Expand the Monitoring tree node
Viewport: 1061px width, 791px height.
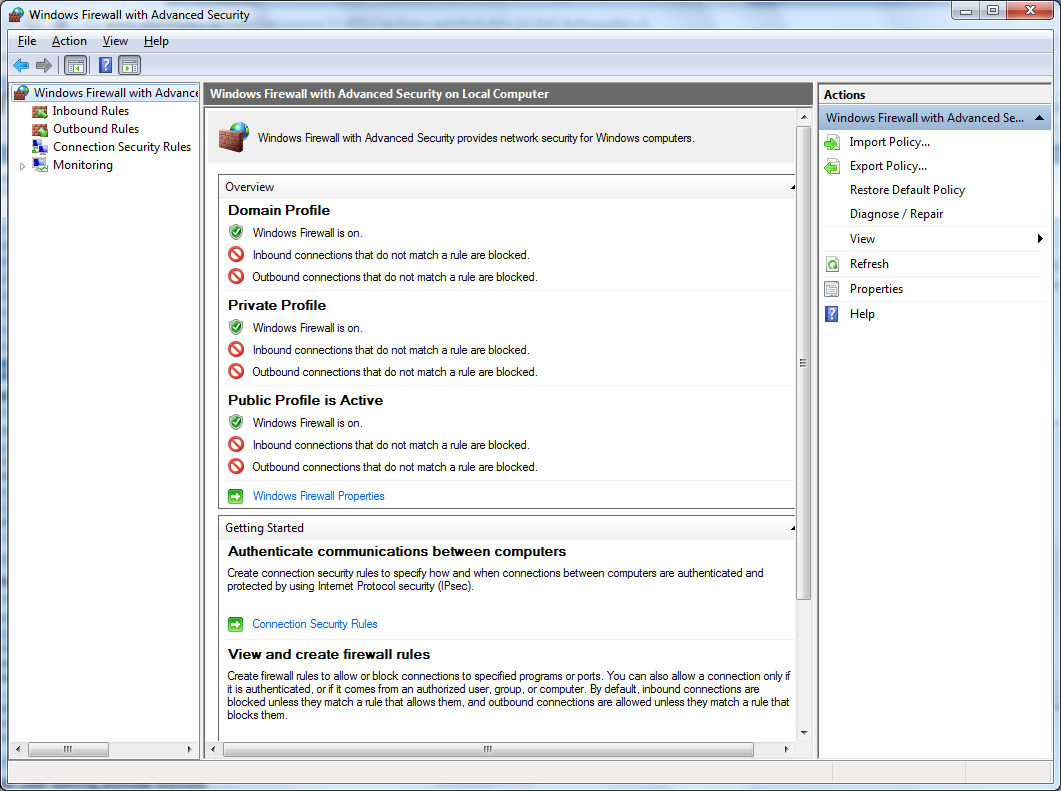point(22,166)
